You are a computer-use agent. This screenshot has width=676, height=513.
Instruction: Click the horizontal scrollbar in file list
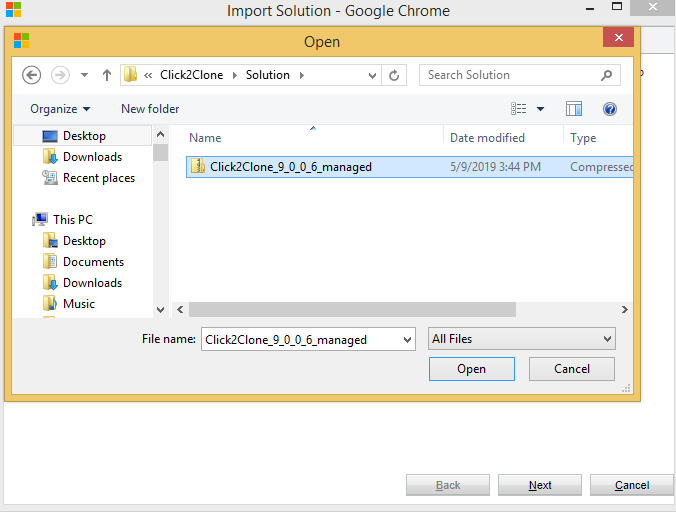tap(352, 309)
